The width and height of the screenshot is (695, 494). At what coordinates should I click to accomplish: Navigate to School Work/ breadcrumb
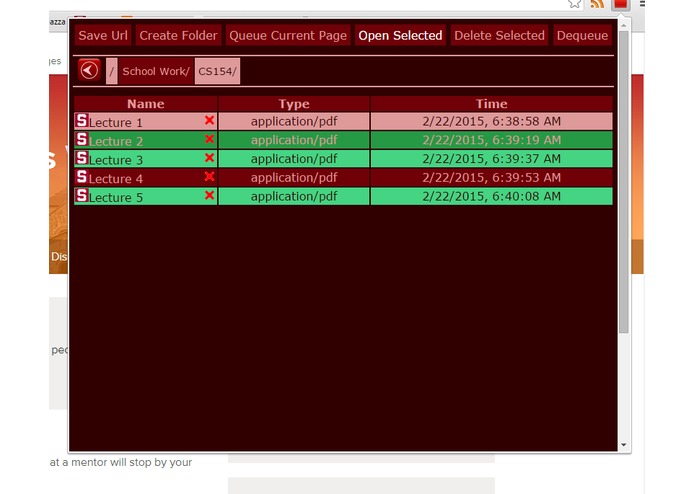click(156, 71)
